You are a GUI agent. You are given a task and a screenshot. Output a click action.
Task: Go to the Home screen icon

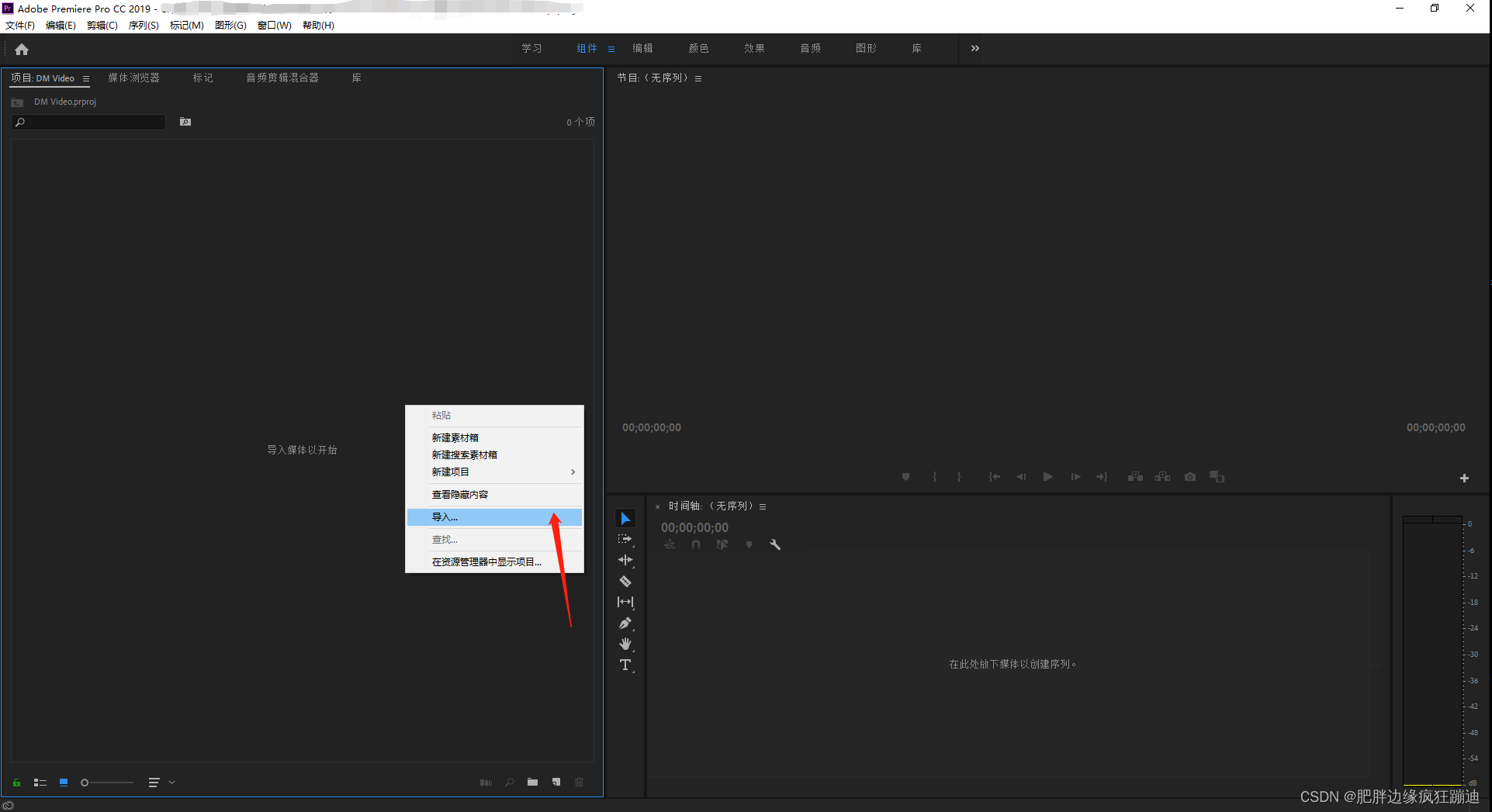[x=22, y=50]
